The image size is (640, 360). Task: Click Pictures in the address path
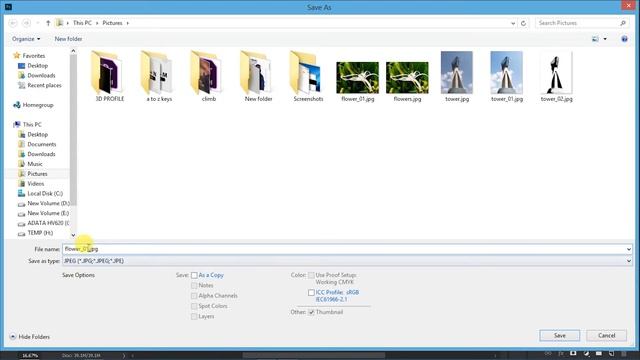pyautogui.click(x=112, y=23)
